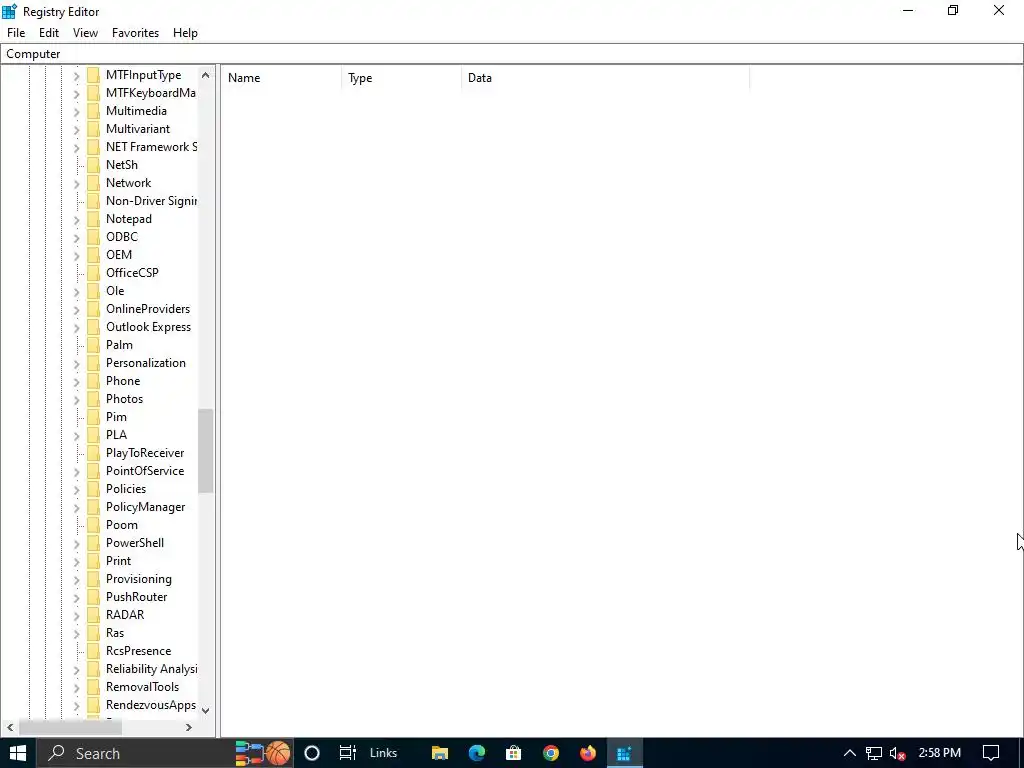Select the Poom folder icon

coord(94,525)
